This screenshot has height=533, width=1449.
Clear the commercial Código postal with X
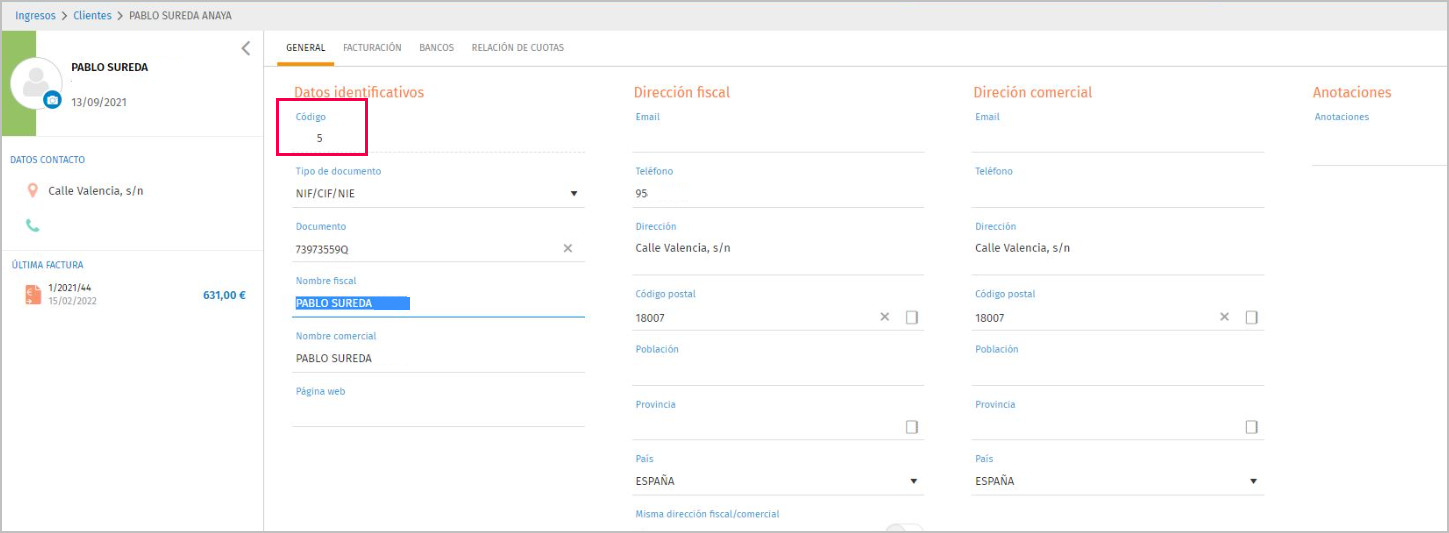tap(1224, 317)
